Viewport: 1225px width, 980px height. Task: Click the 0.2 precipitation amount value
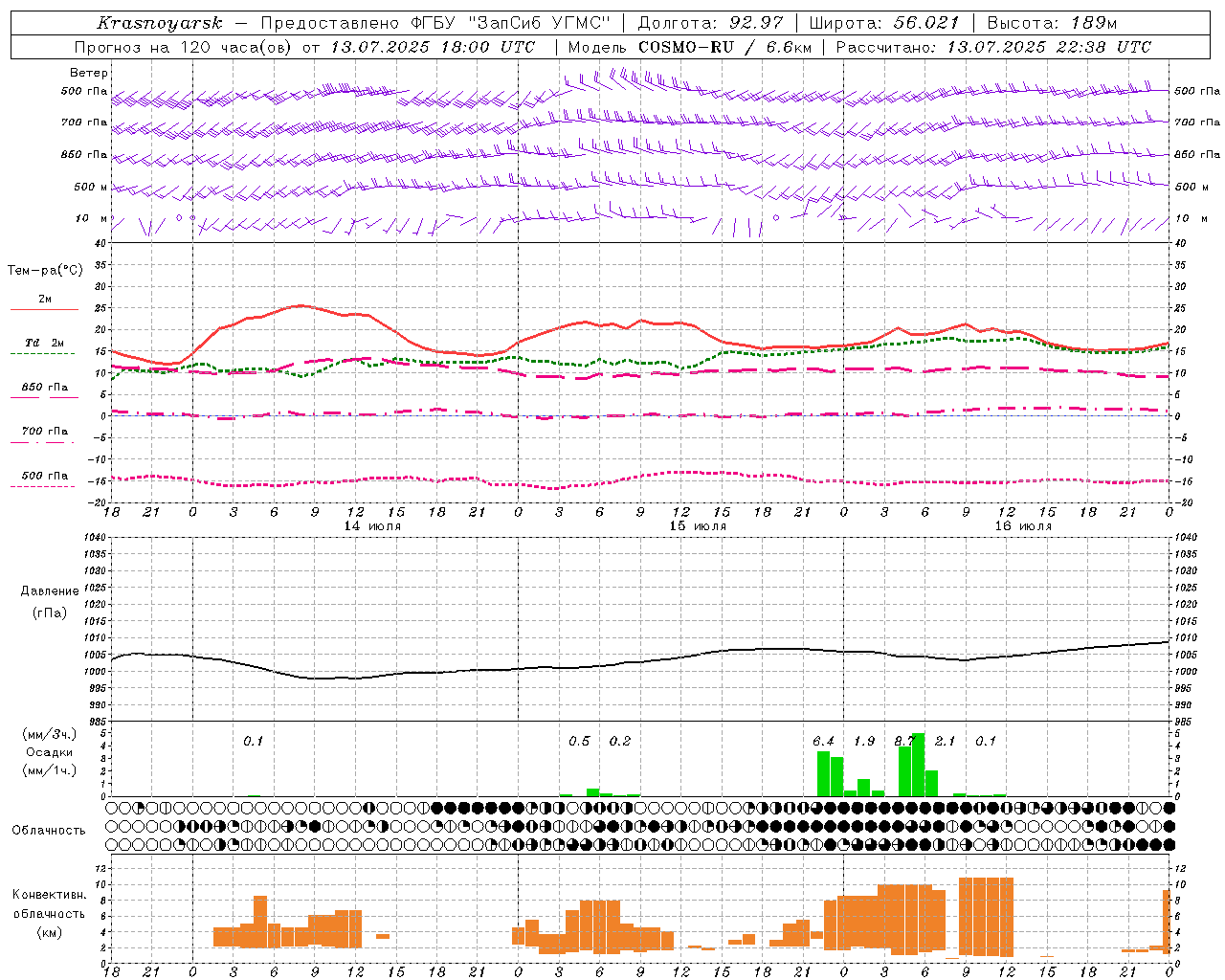(x=620, y=742)
